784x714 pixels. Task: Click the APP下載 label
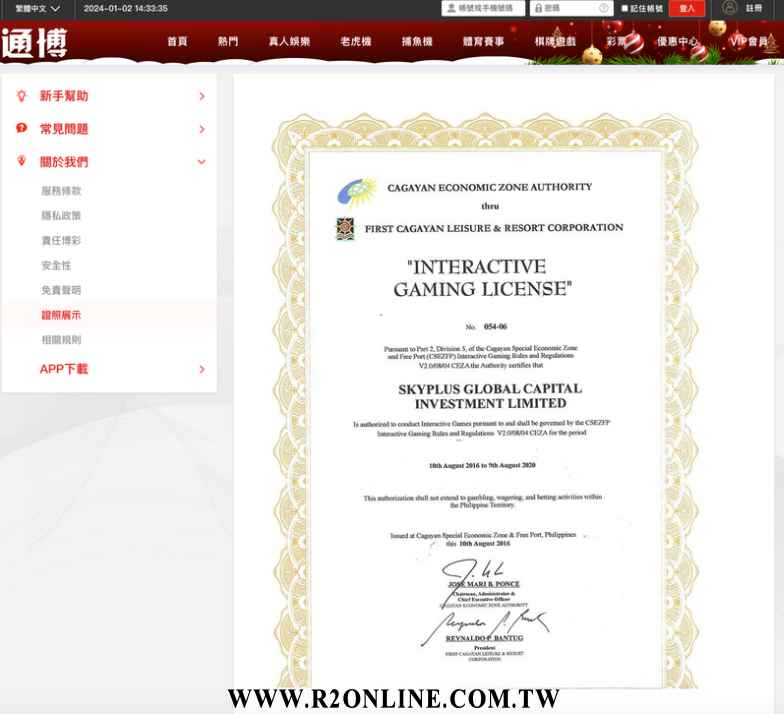click(64, 369)
